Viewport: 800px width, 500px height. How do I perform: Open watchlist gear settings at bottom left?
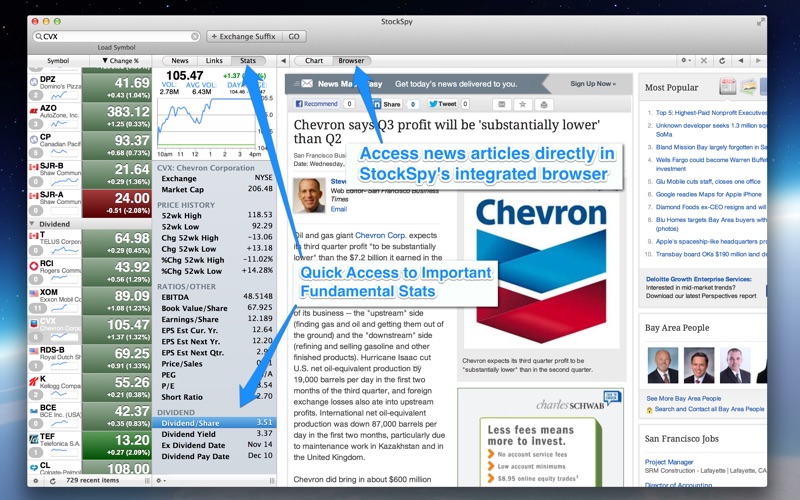pyautogui.click(x=35, y=481)
